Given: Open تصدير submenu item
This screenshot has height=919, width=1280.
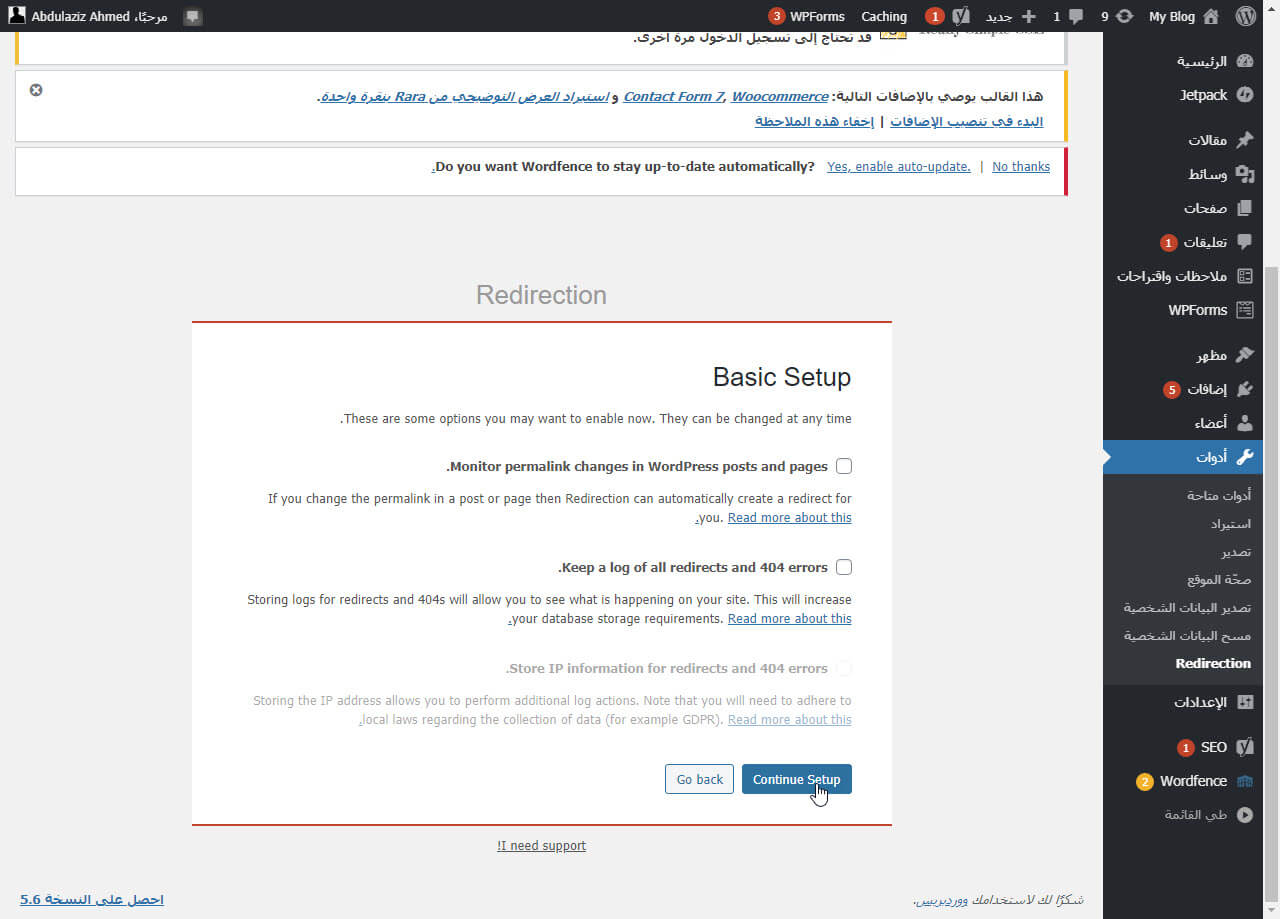Looking at the screenshot, I should pos(1236,551).
